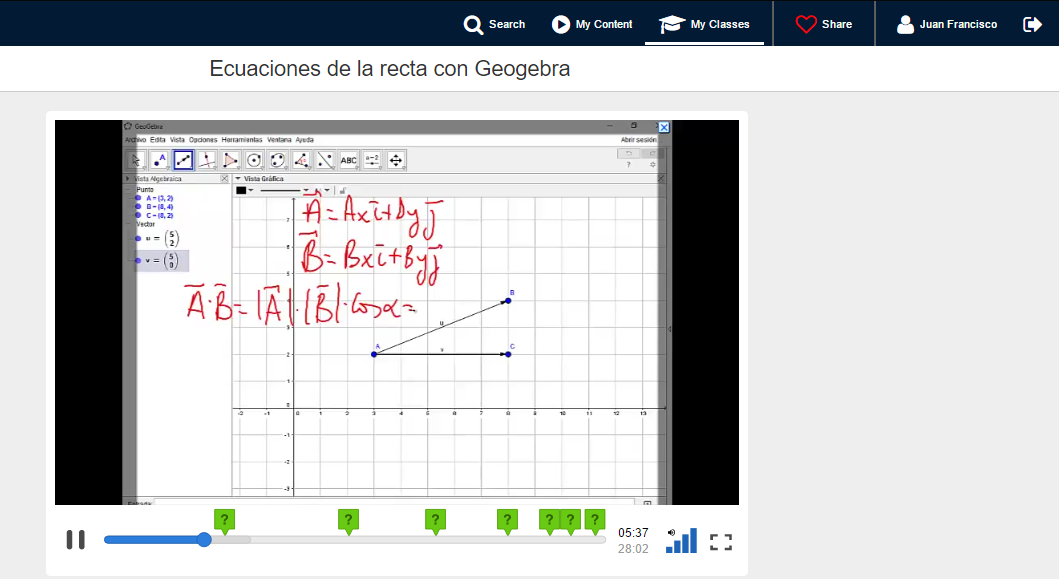Click the Ecuaciones de la recta con Geogebra title

tap(390, 69)
